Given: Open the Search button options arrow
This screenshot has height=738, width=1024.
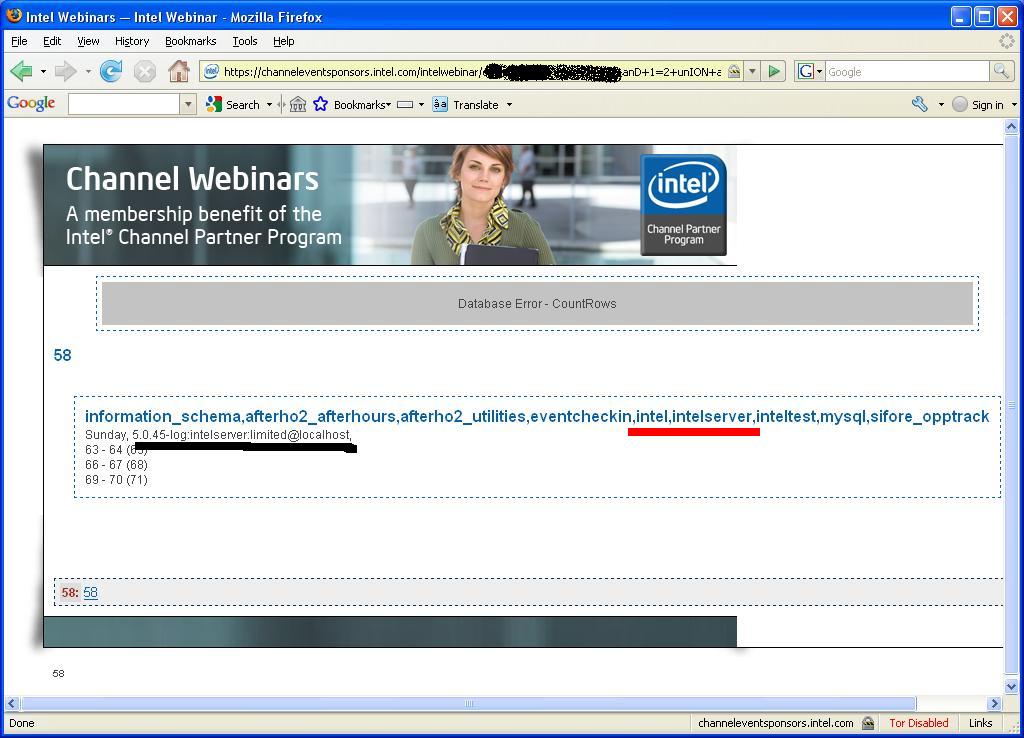Looking at the screenshot, I should [x=269, y=104].
